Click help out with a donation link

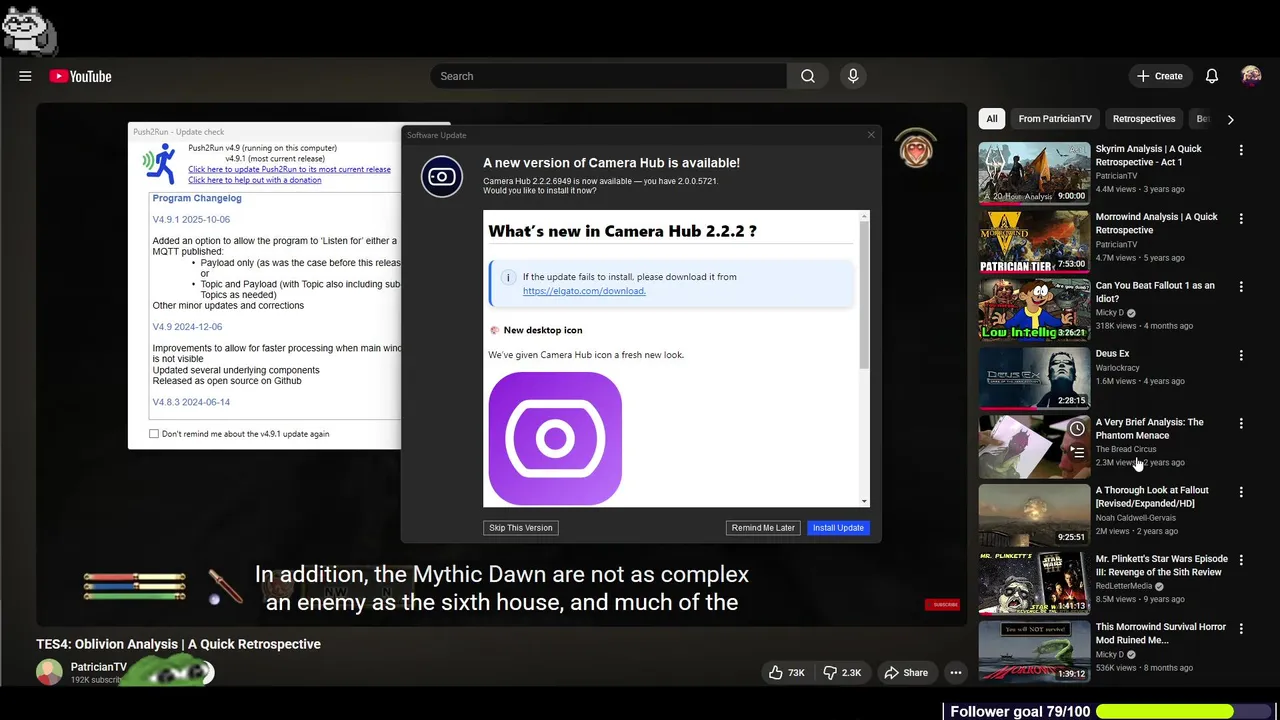255,180
